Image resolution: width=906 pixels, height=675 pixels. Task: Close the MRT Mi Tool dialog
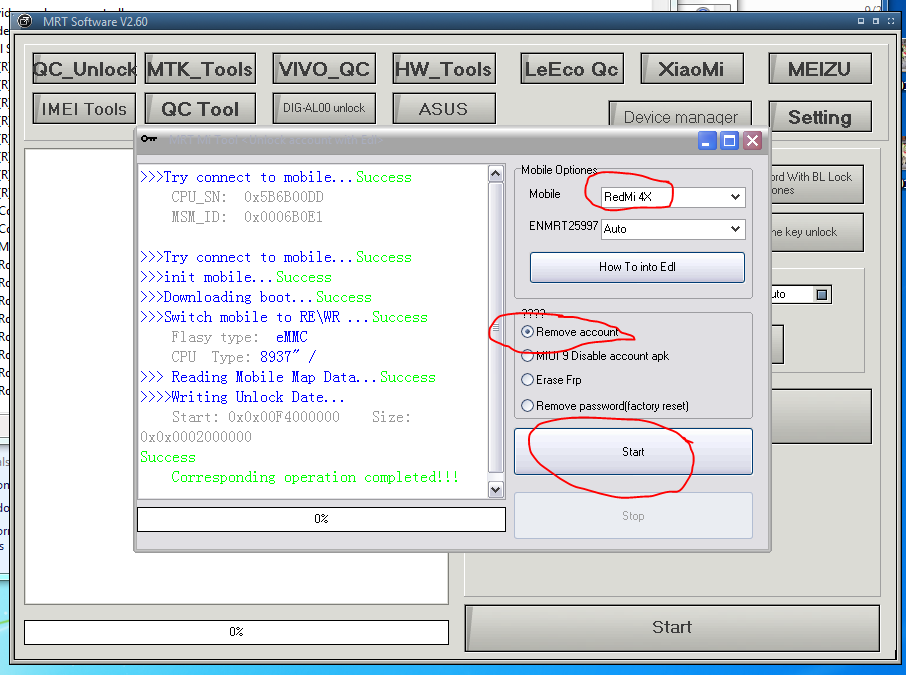752,140
